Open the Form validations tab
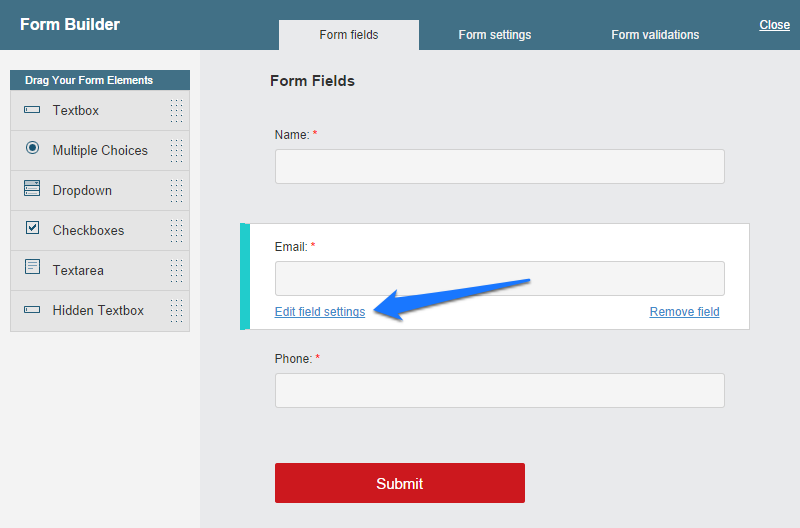The width and height of the screenshot is (800, 528). (655, 35)
